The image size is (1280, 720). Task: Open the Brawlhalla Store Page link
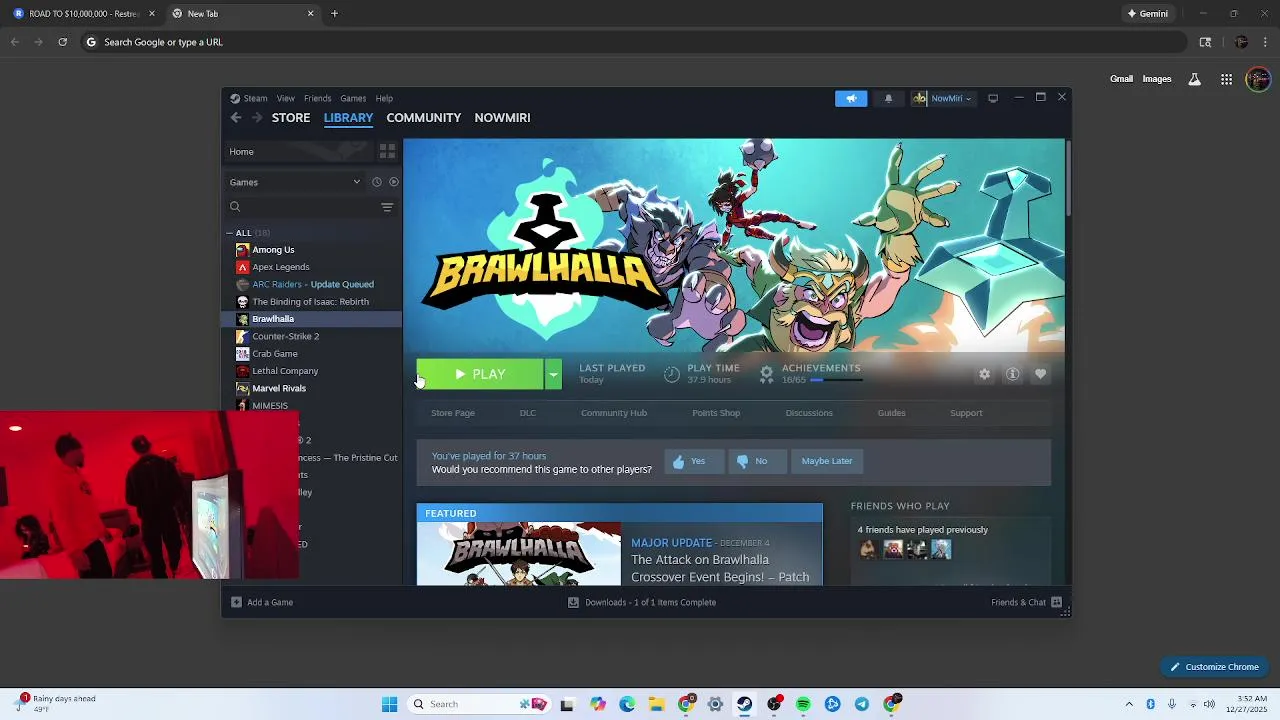point(453,413)
